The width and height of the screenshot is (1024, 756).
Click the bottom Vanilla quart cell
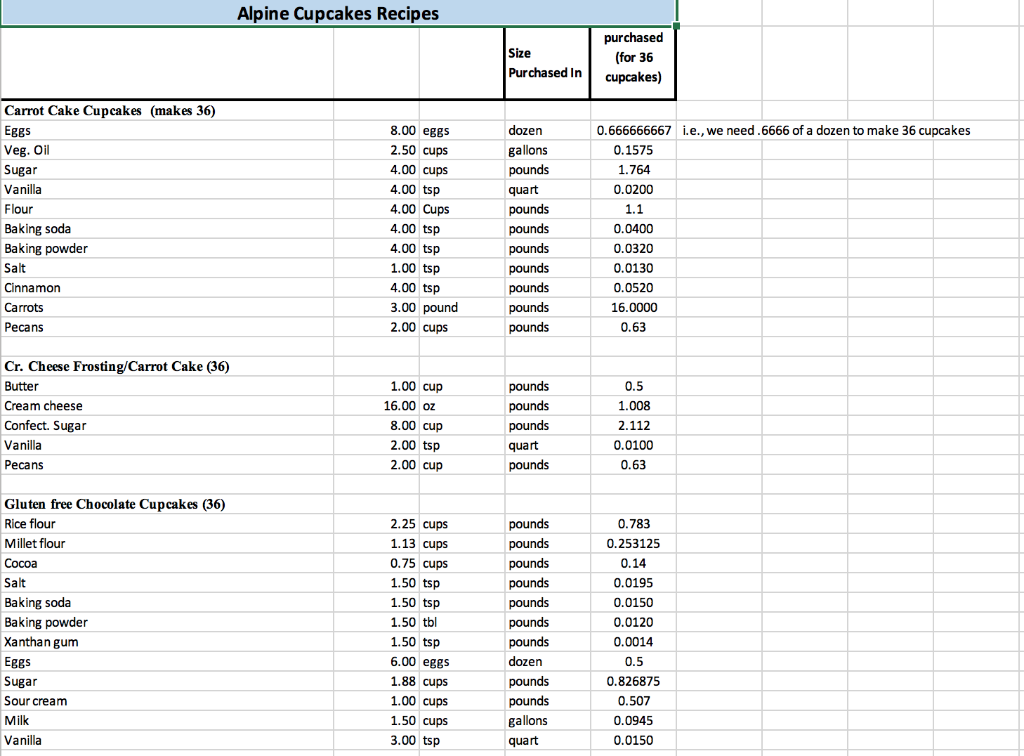pyautogui.click(x=528, y=740)
